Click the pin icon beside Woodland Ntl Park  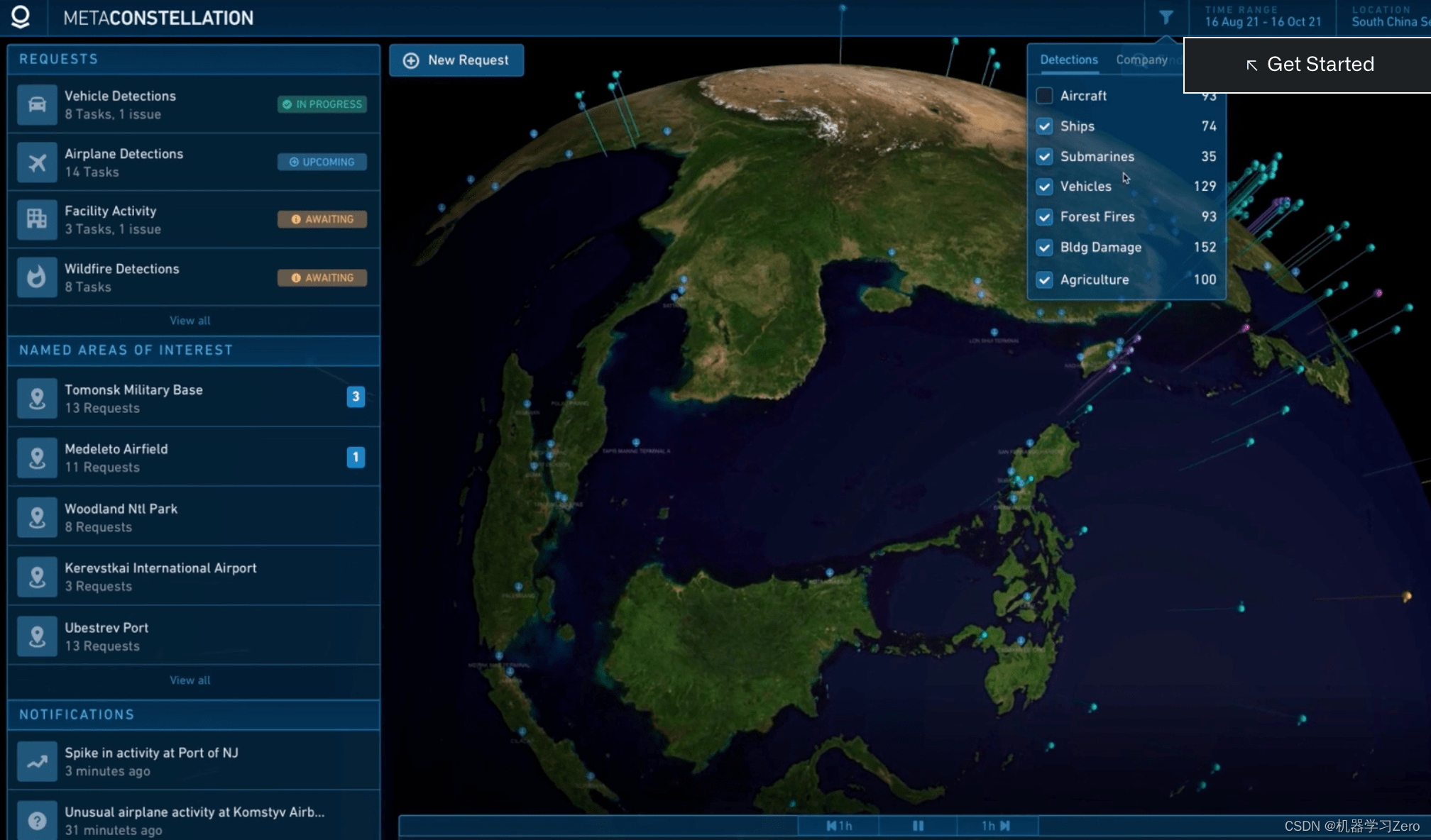click(37, 517)
